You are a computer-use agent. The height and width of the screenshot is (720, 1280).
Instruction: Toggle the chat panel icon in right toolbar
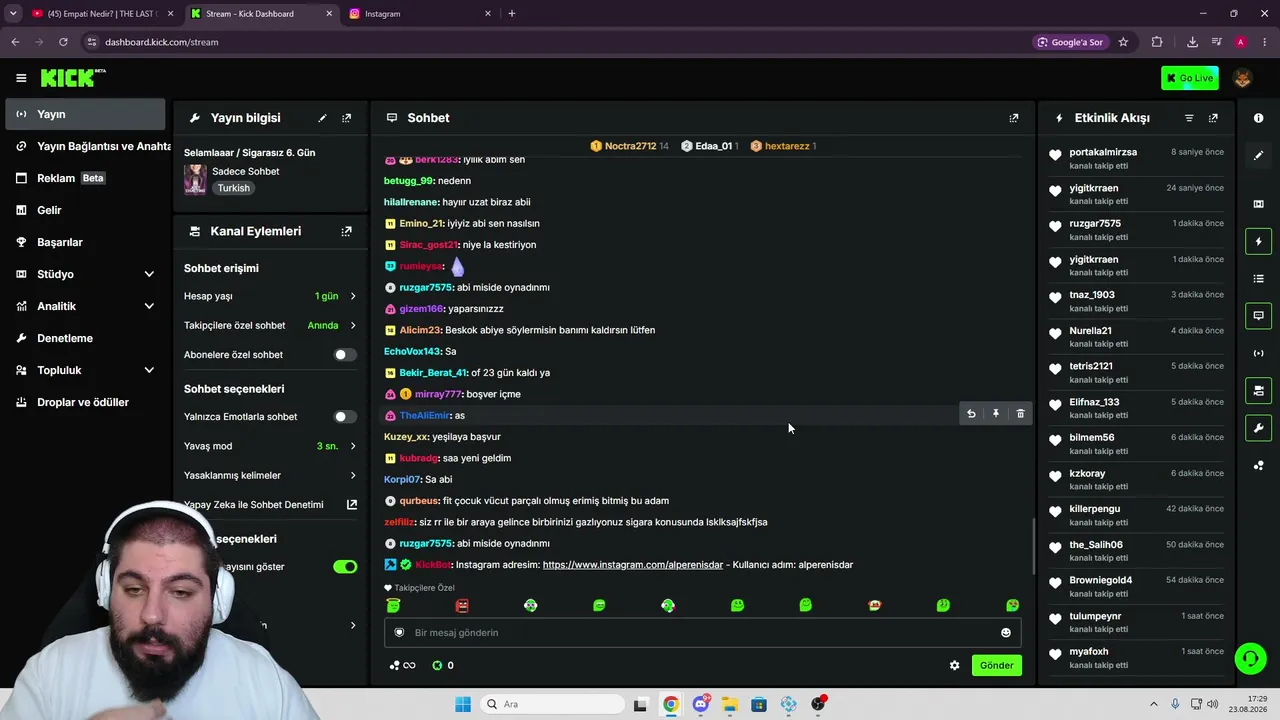tap(1259, 316)
